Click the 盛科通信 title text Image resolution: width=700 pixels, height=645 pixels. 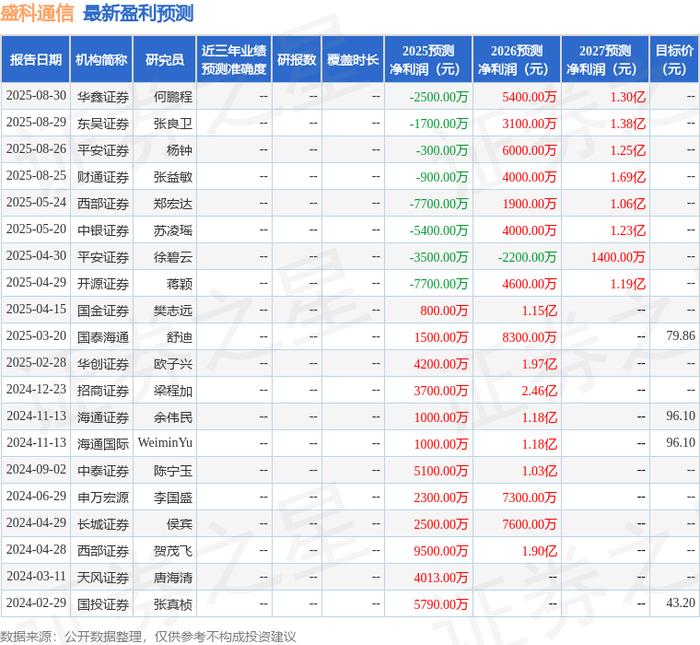point(37,12)
